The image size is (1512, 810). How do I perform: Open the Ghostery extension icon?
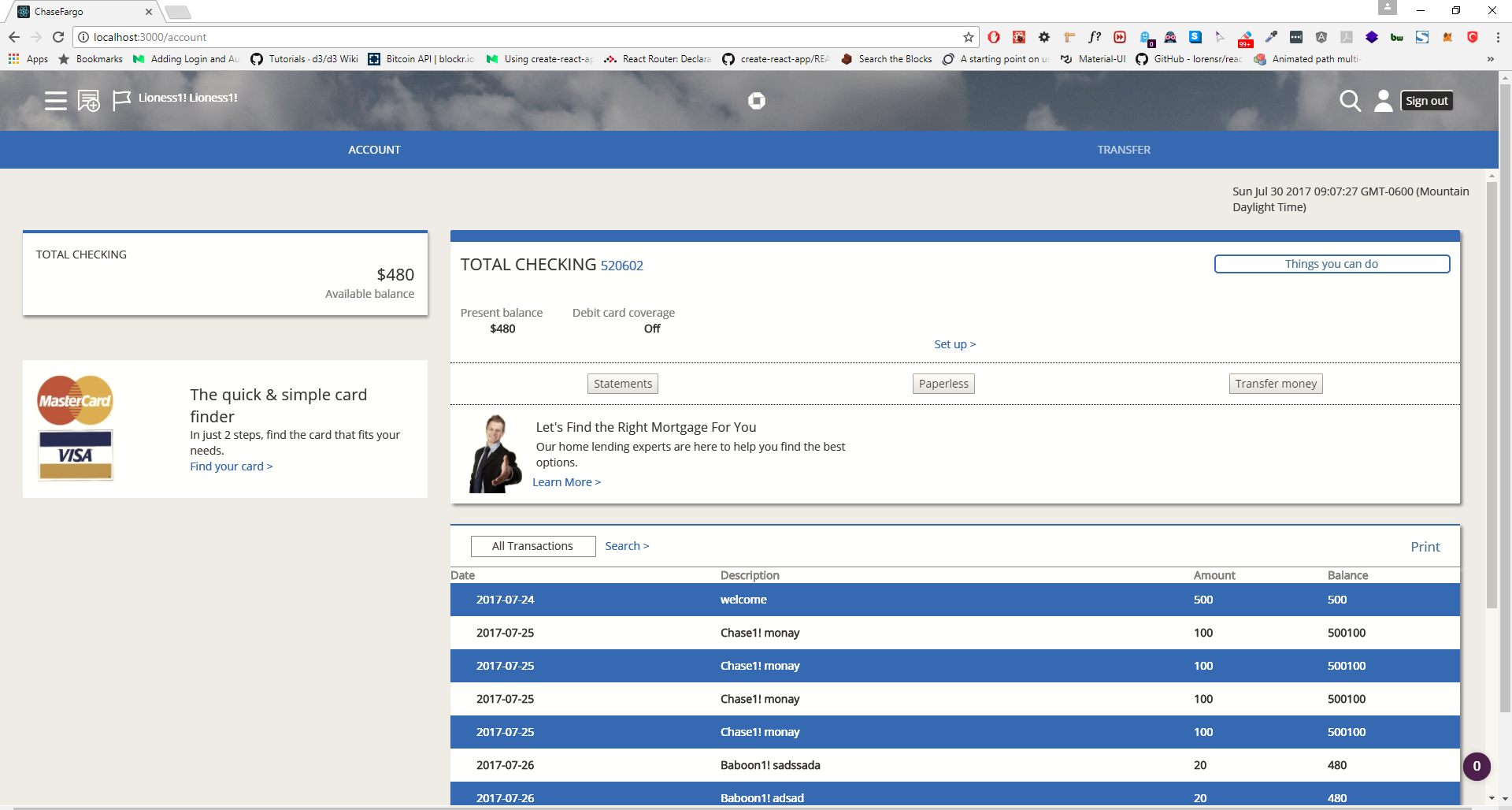point(1143,37)
